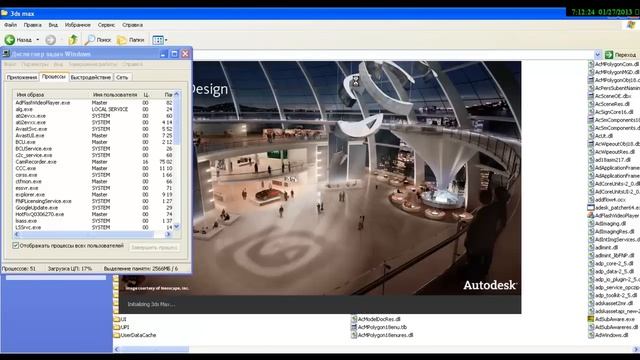Click the Windows flag logo in Explorer

[631, 25]
